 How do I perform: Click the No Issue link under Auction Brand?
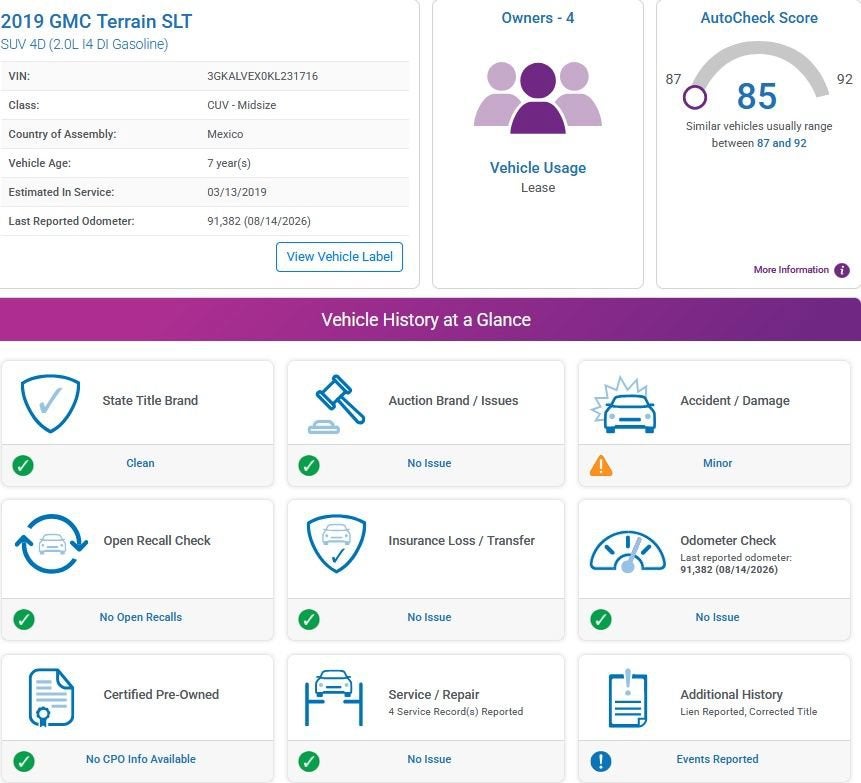coord(429,463)
